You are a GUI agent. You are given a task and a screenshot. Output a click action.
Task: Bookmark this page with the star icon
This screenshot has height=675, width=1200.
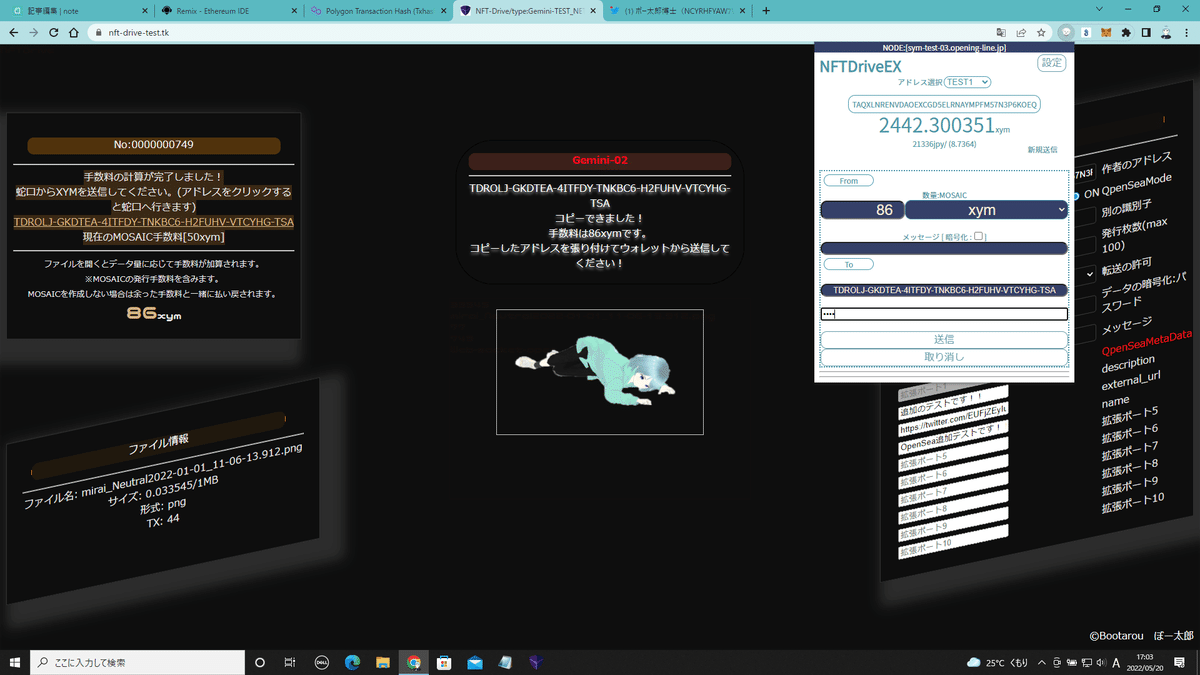point(1041,32)
